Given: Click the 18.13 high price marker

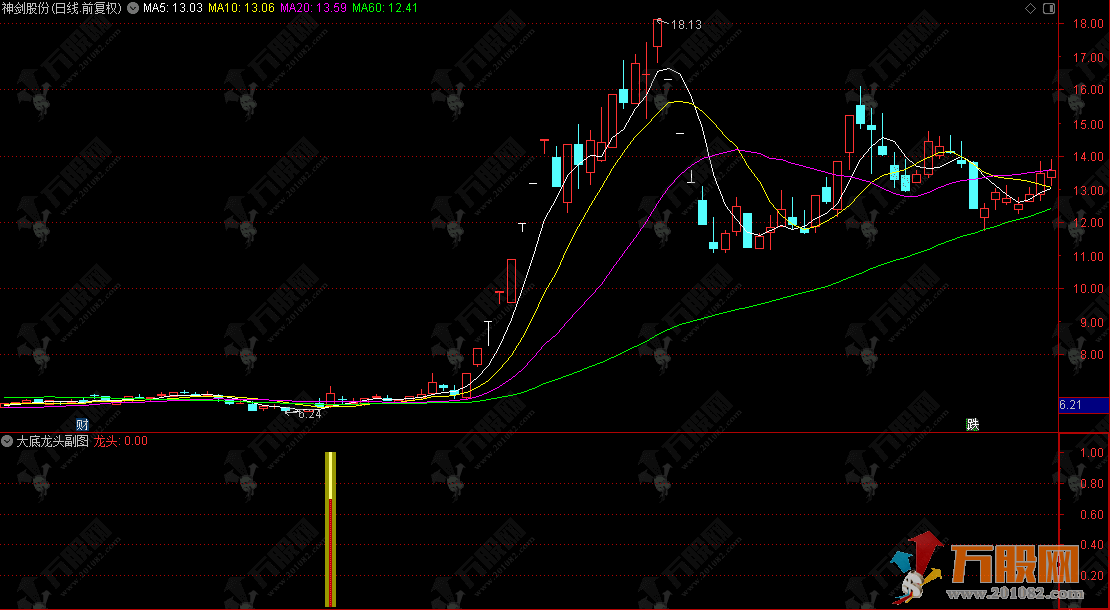Looking at the screenshot, I should point(686,25).
